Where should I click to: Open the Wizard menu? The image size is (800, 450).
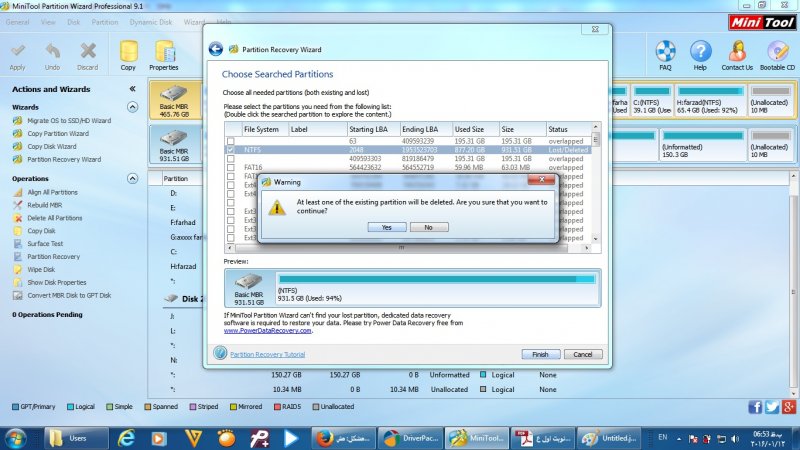point(194,22)
